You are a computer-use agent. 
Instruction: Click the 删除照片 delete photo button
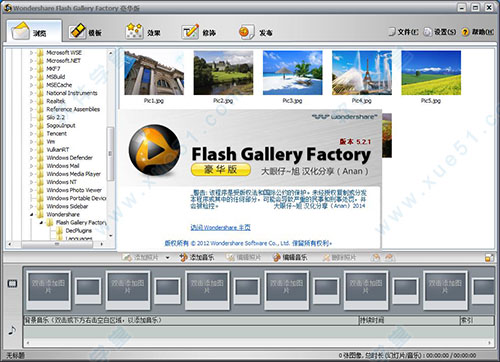point(339,257)
